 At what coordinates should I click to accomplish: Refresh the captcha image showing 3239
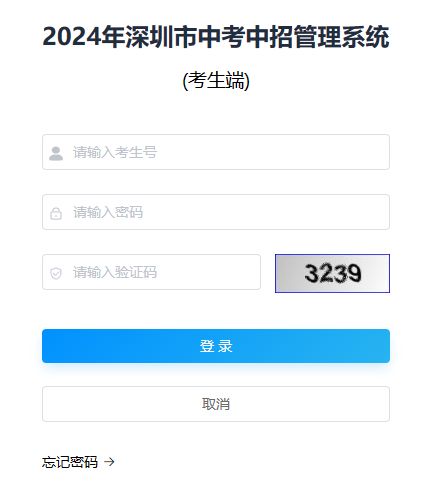(332, 273)
